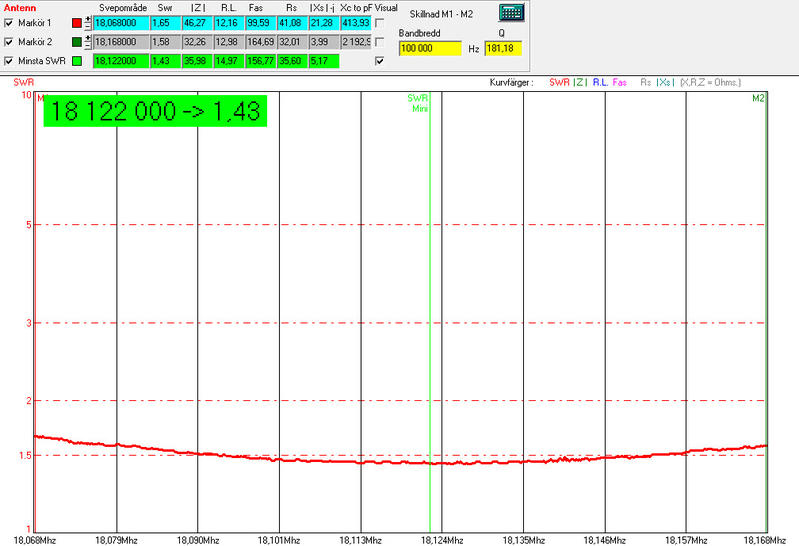
Task: Select Fas curve color label in Kurvfärger
Action: point(620,82)
